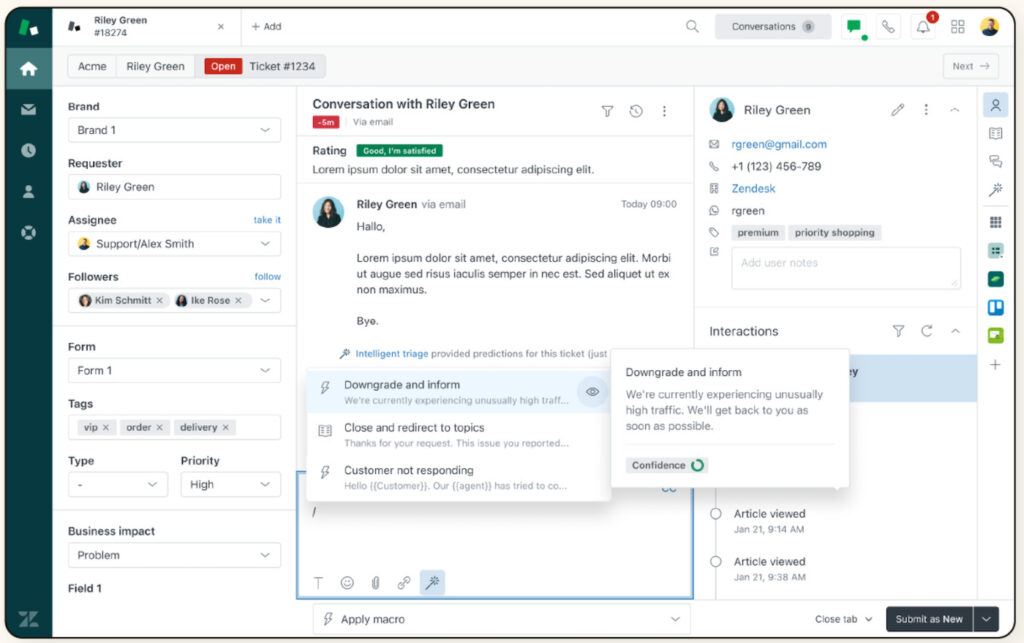Screen dimensions: 1024x643
Task: Open the user context panel icon
Action: 995,104
